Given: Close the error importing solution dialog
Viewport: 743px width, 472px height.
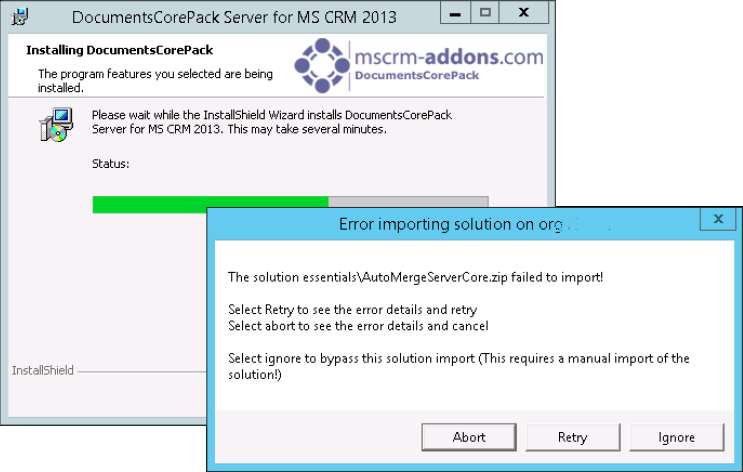Looking at the screenshot, I should coord(718,219).
